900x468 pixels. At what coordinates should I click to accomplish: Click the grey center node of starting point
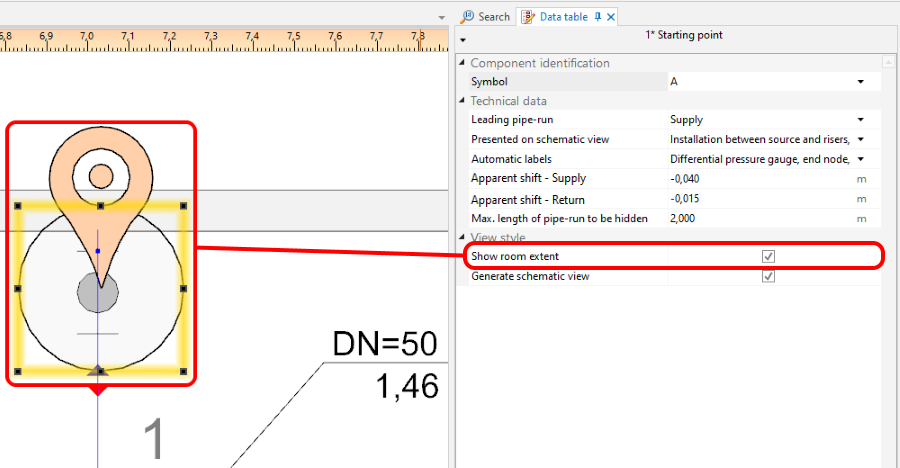pyautogui.click(x=98, y=294)
